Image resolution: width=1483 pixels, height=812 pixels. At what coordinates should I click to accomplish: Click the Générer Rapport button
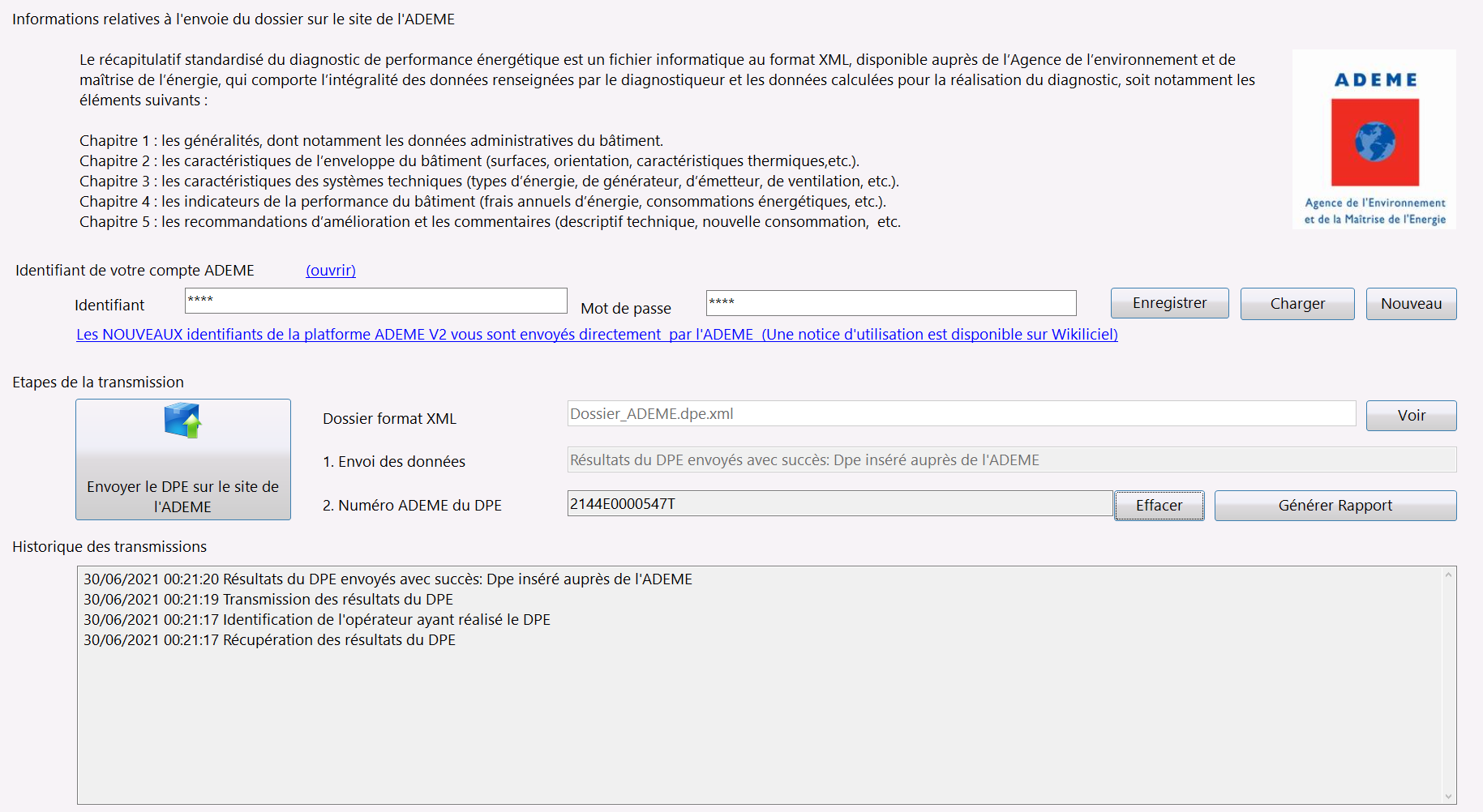click(x=1335, y=506)
